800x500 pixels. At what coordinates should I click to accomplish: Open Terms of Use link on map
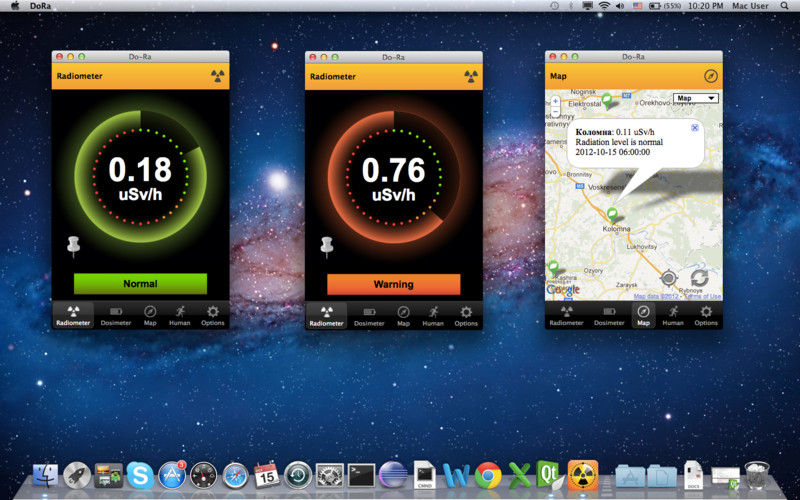[703, 296]
